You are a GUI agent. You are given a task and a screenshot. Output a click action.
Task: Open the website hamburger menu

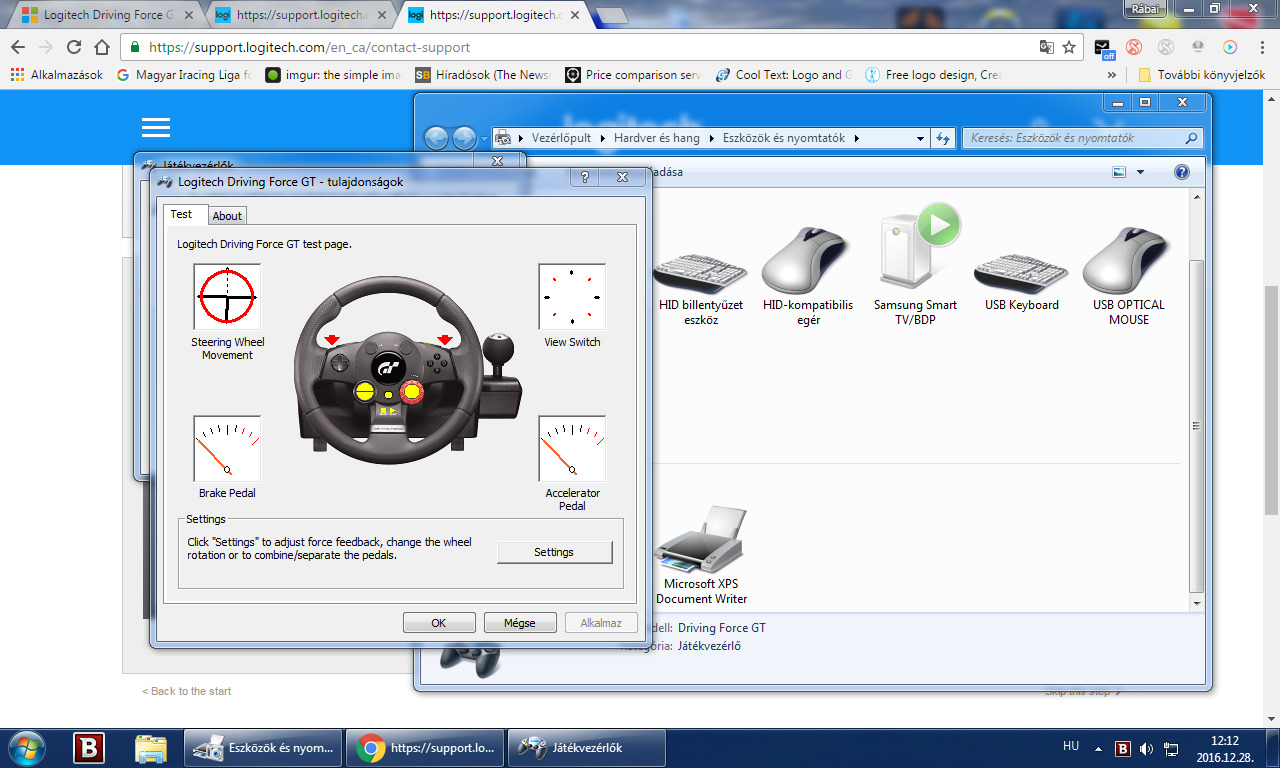coord(156,127)
